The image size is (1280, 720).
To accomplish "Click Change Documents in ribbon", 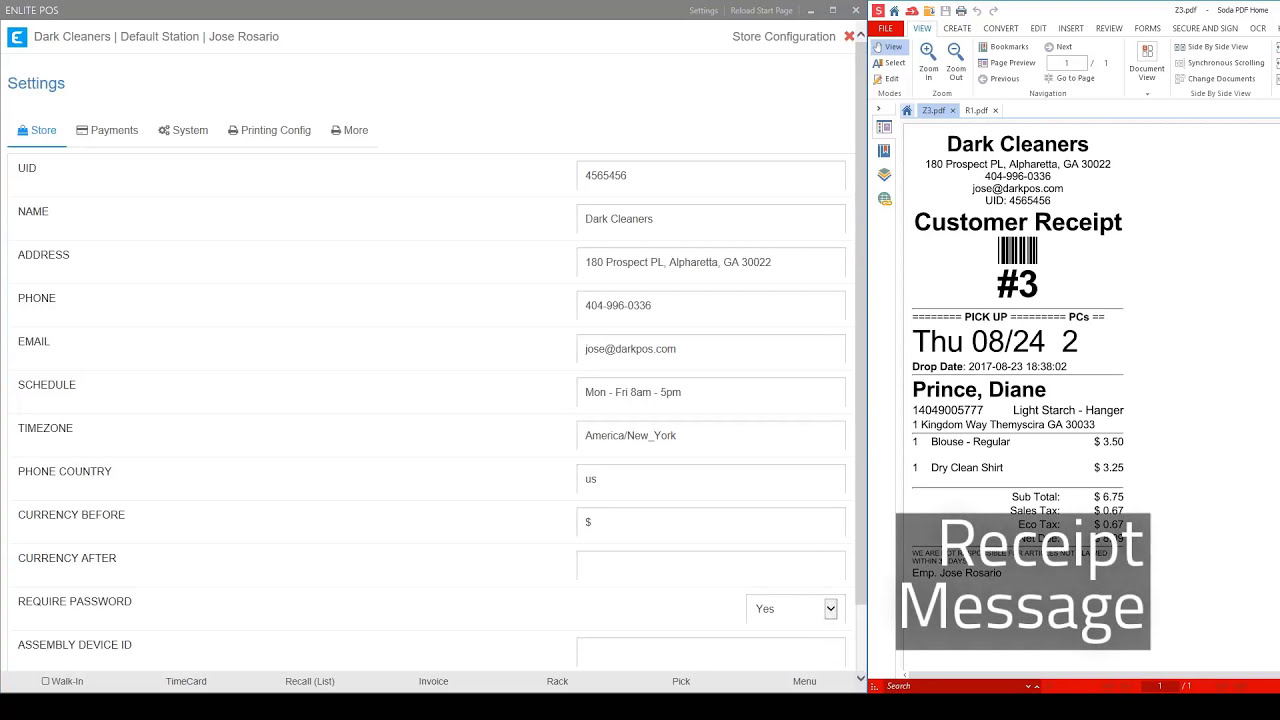I will (x=1215, y=79).
